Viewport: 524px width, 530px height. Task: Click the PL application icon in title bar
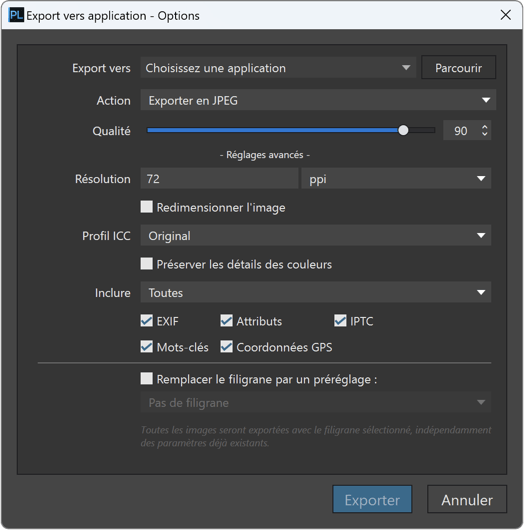click(x=16, y=16)
